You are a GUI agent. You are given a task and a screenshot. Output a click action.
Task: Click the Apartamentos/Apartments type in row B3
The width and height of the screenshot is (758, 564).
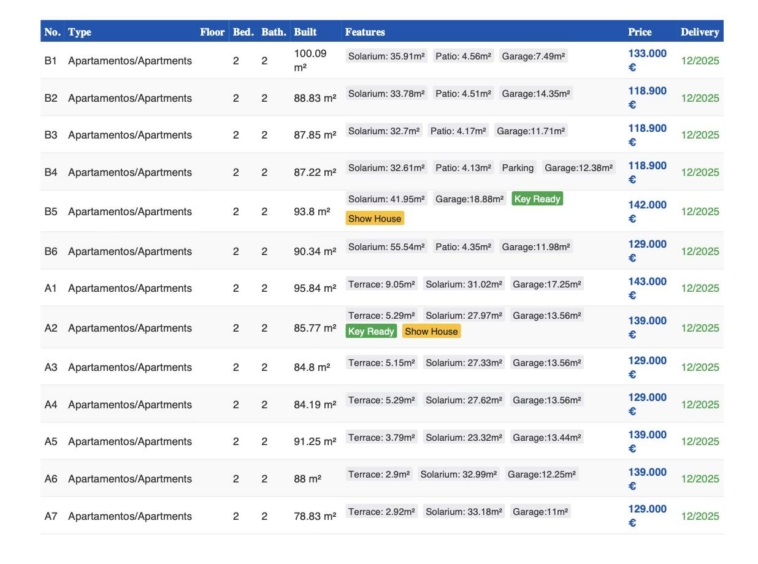(x=130, y=135)
